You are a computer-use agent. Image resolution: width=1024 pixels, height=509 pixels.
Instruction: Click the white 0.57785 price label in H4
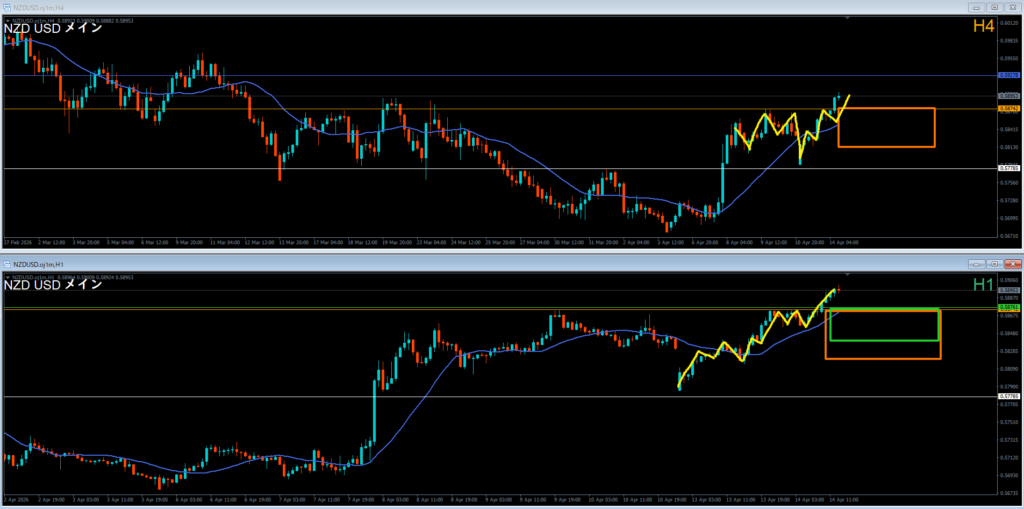pyautogui.click(x=1009, y=168)
